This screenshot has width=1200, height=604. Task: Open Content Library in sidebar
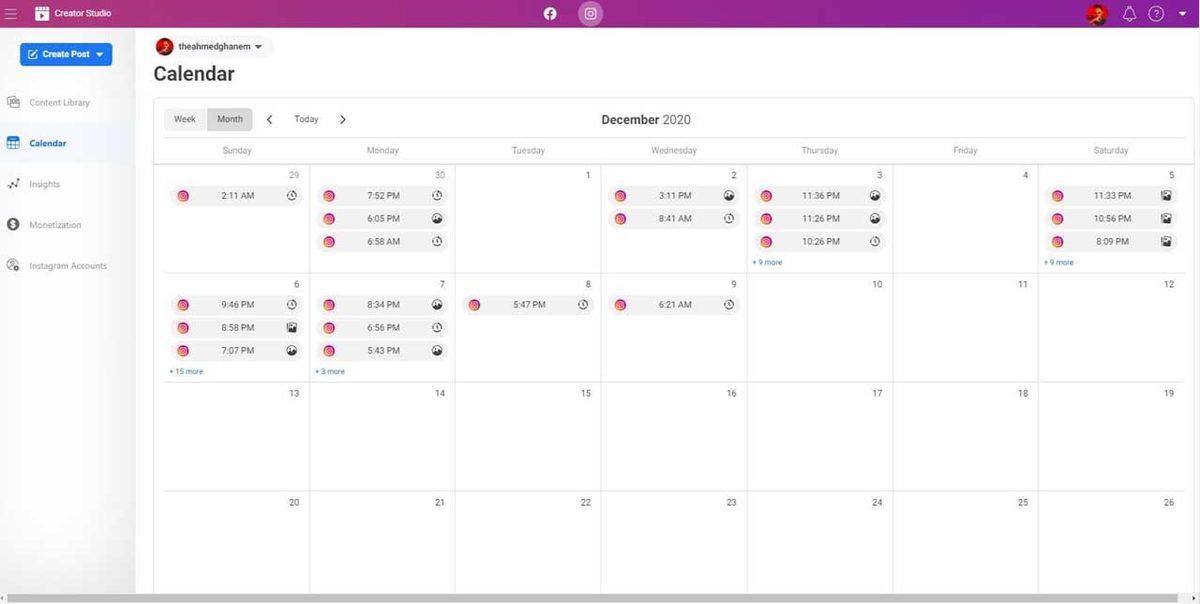59,103
